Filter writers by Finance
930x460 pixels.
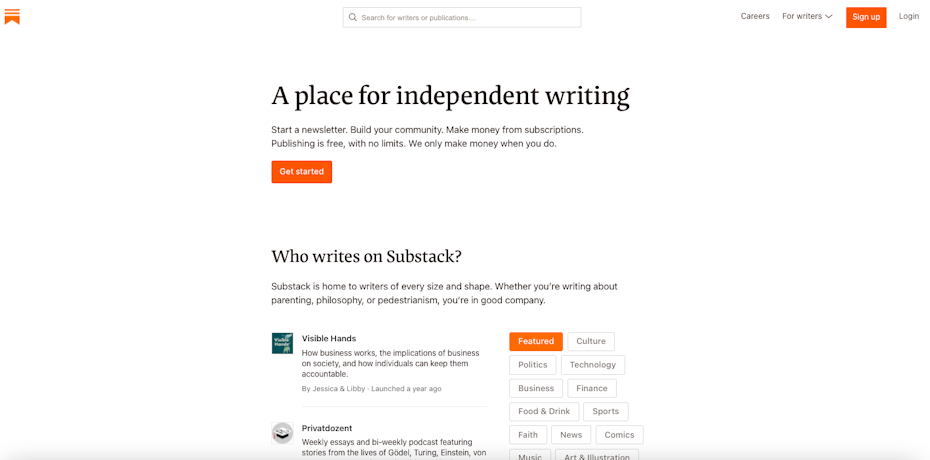coord(592,388)
